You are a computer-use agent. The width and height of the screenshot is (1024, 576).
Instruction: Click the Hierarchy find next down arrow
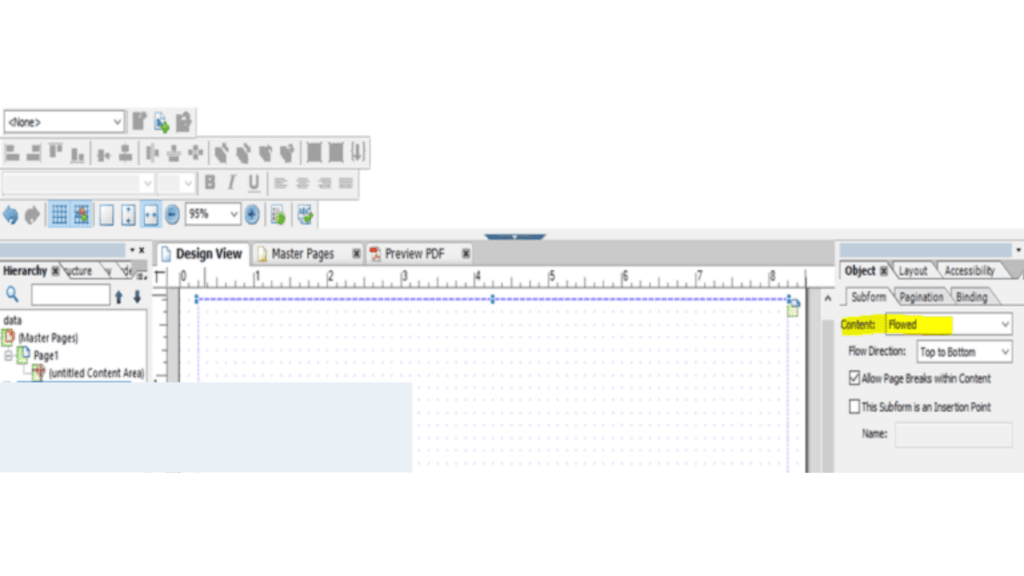click(x=137, y=296)
